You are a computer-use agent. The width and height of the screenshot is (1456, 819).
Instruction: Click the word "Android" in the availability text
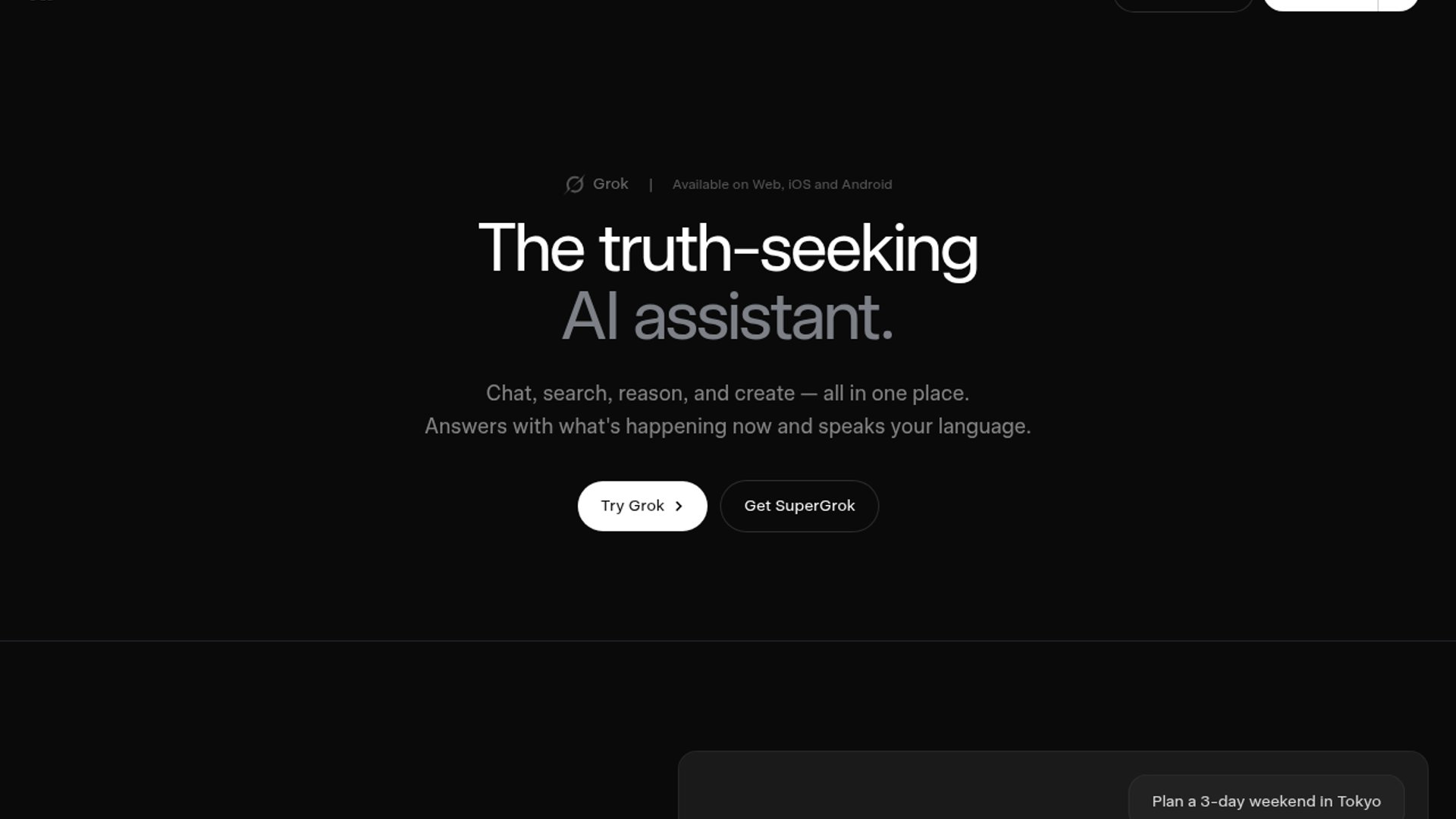pyautogui.click(x=867, y=184)
